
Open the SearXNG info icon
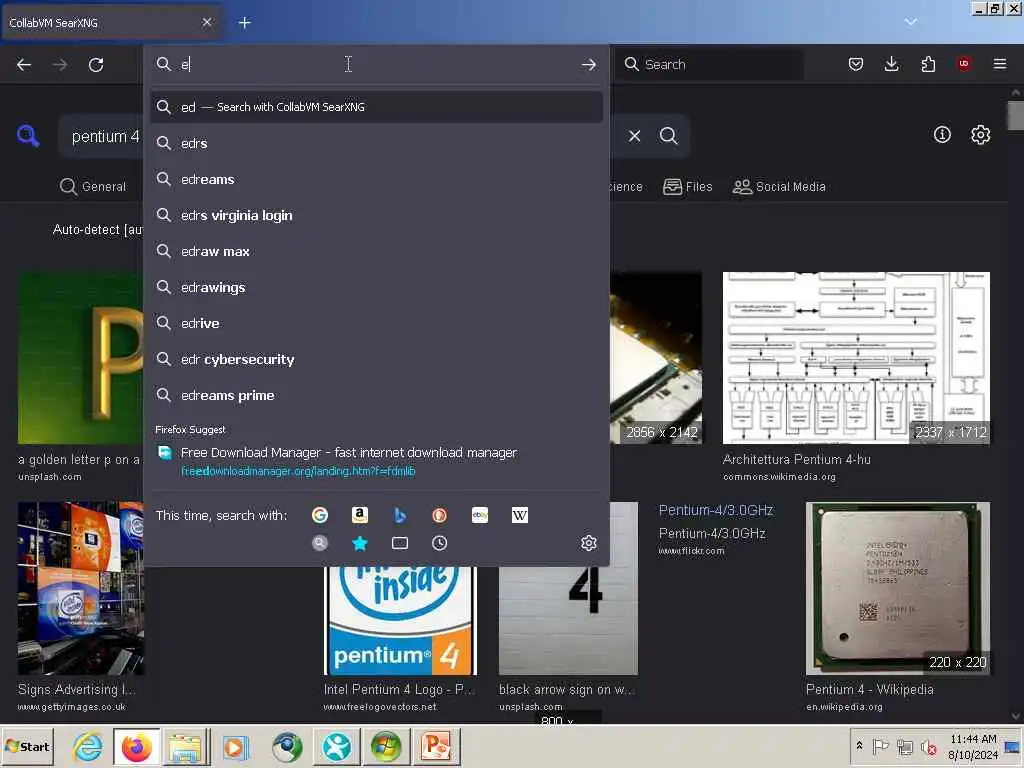click(942, 135)
